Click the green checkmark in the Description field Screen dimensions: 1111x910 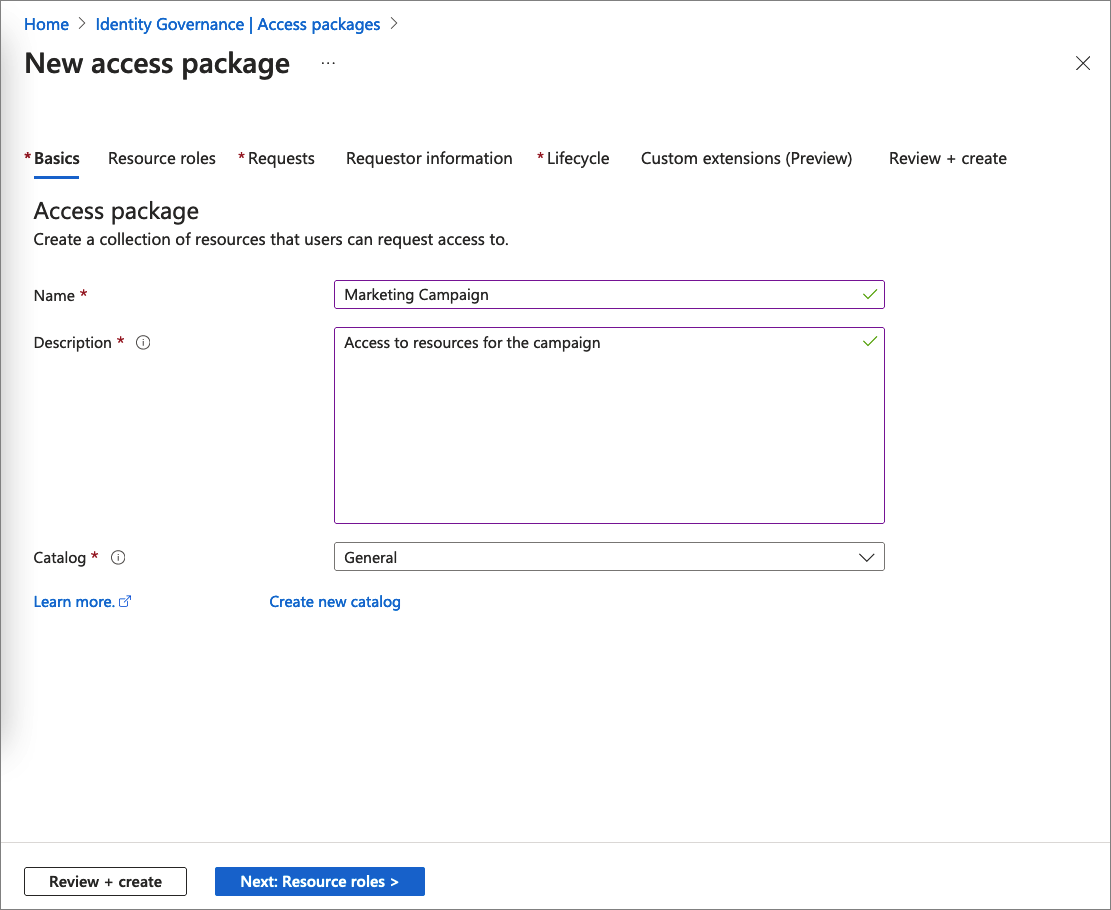pyautogui.click(x=869, y=341)
